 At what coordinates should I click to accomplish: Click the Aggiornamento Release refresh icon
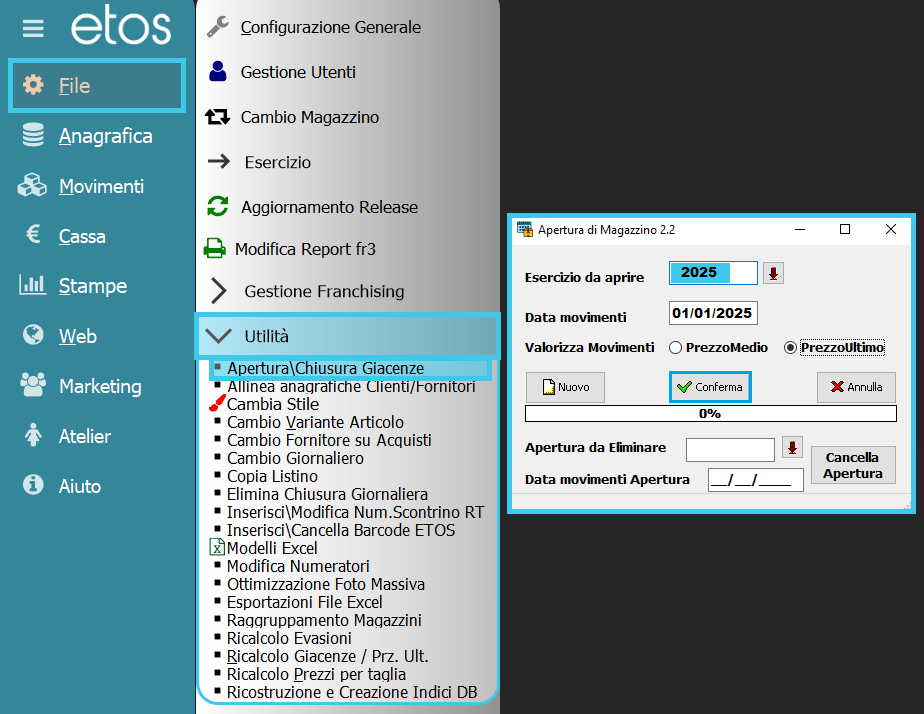coord(217,207)
